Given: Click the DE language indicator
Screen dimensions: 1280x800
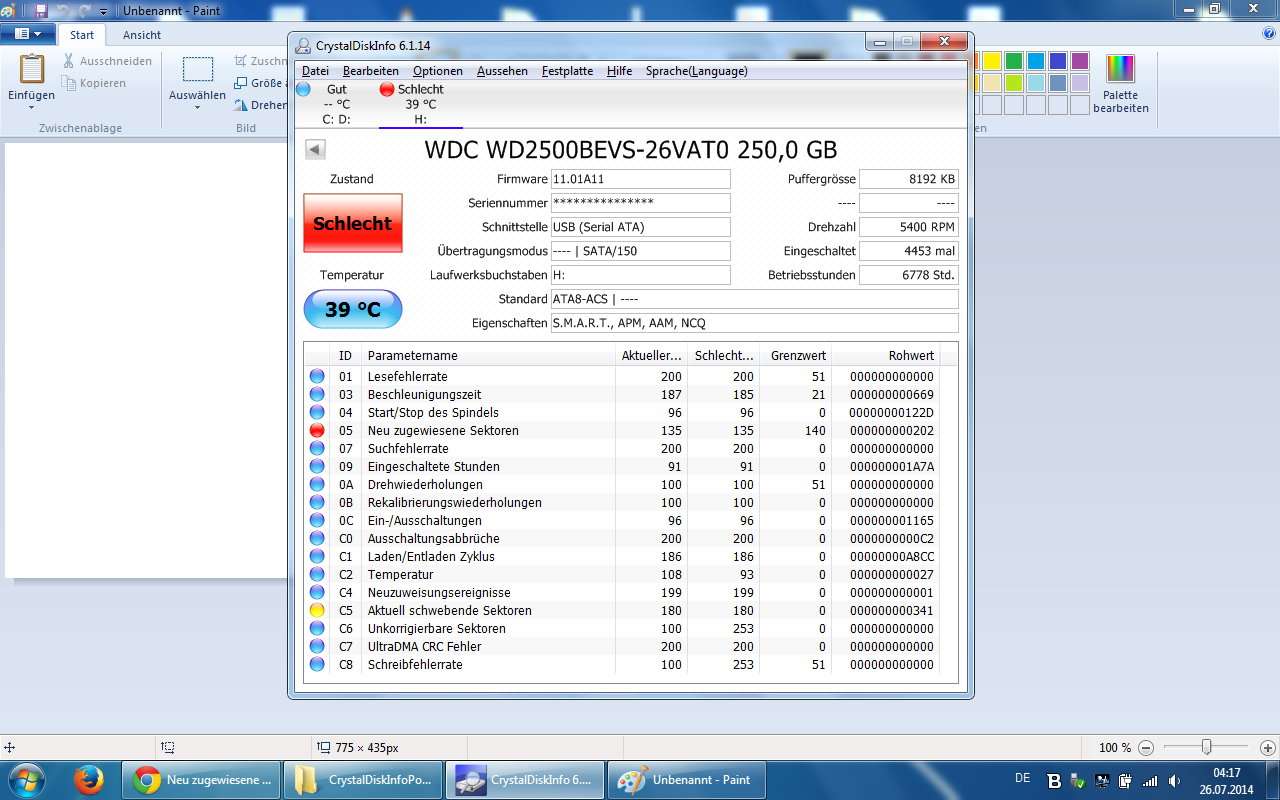Looking at the screenshot, I should click(x=1022, y=778).
